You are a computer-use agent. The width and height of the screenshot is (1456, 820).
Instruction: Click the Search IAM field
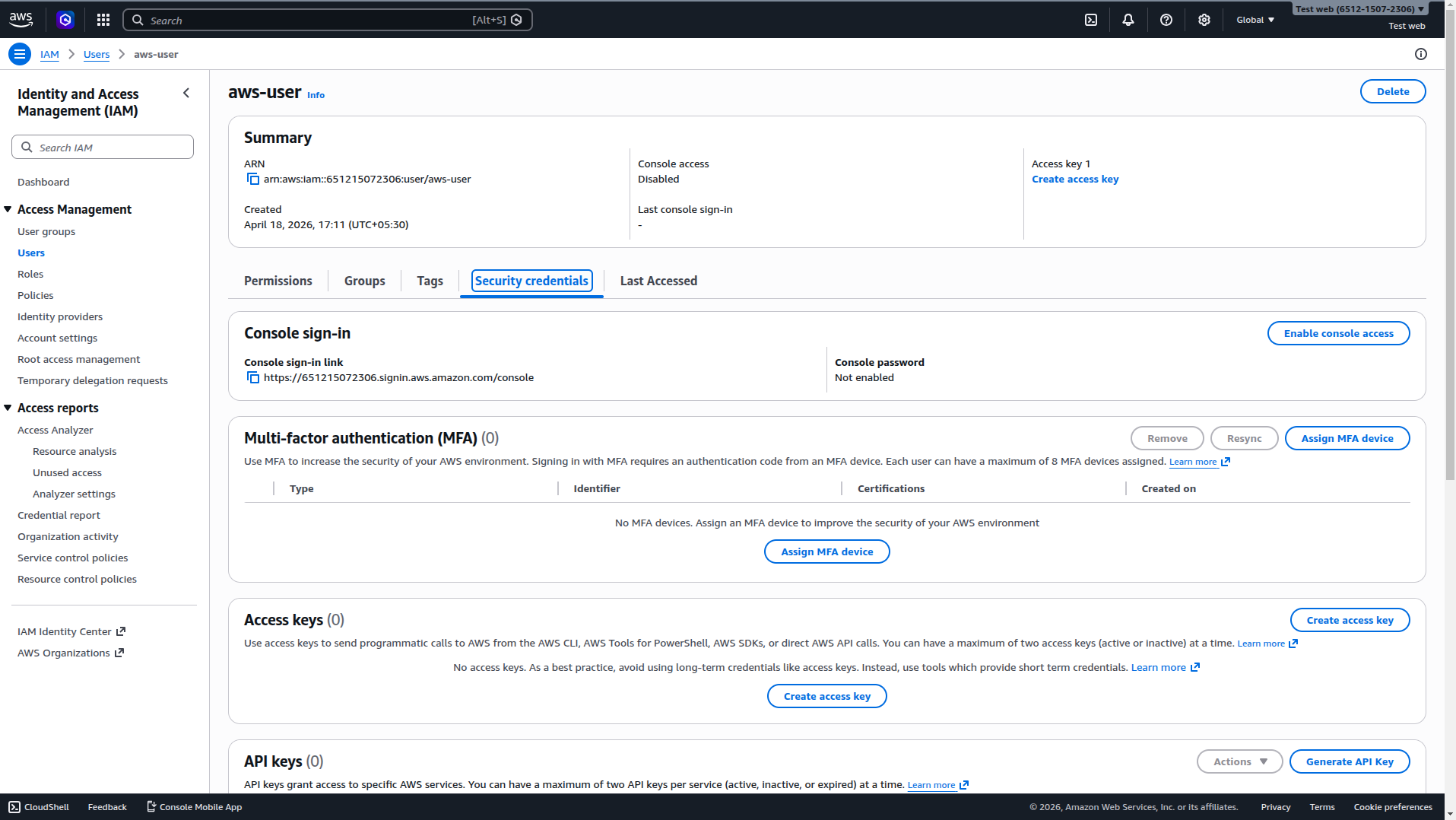(x=103, y=147)
